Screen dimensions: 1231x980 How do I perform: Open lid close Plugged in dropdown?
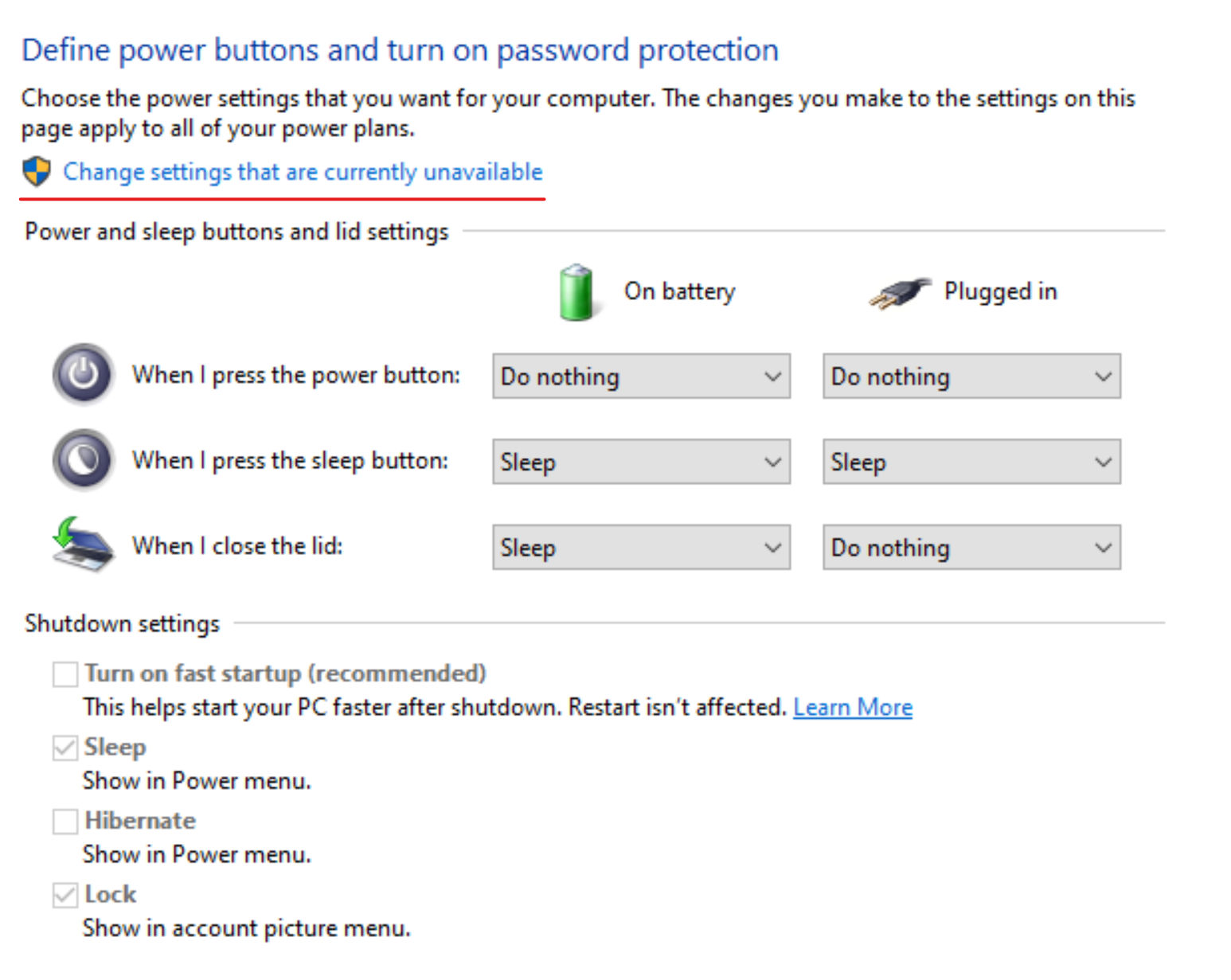(971, 548)
